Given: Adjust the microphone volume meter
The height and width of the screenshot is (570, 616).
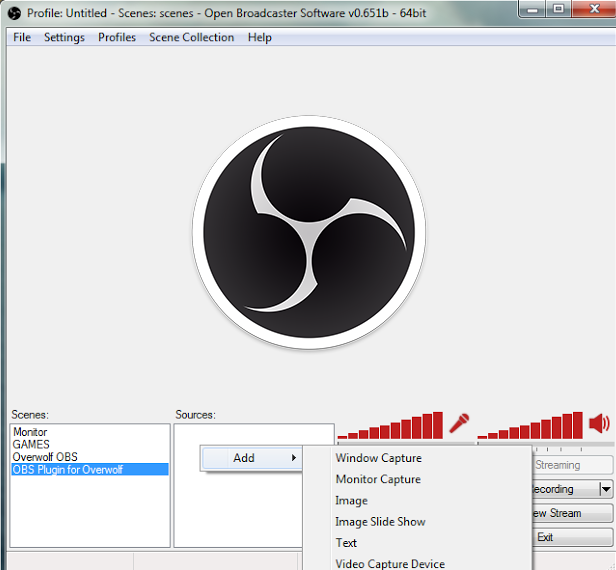Looking at the screenshot, I should click(x=390, y=425).
